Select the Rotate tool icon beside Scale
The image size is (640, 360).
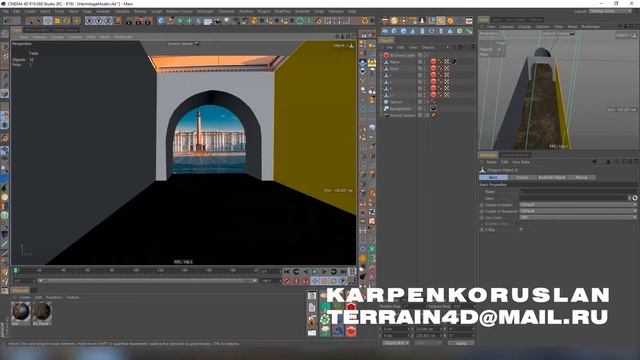click(67, 21)
